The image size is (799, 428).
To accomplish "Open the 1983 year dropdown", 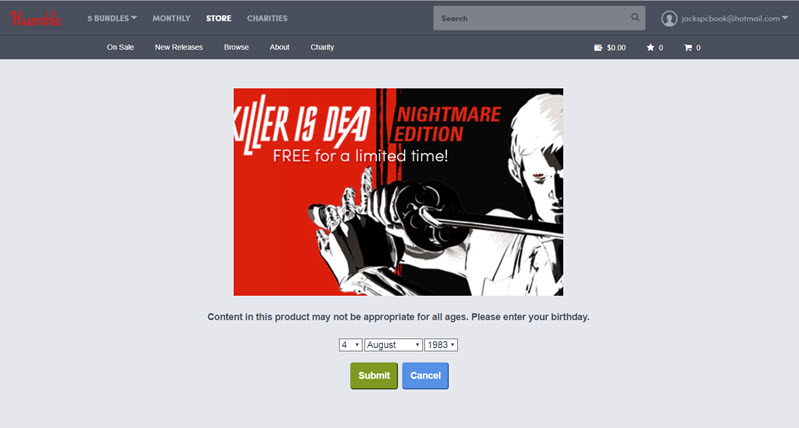I will [x=441, y=345].
